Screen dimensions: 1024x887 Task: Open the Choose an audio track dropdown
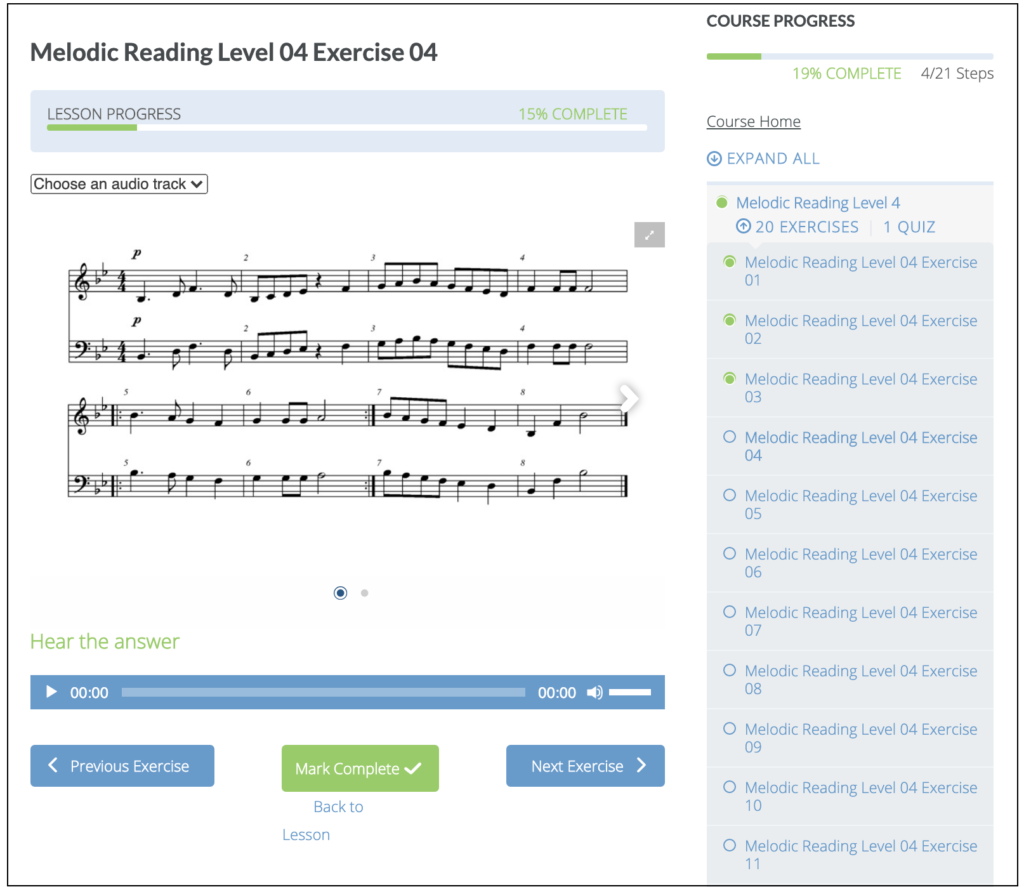(x=119, y=184)
